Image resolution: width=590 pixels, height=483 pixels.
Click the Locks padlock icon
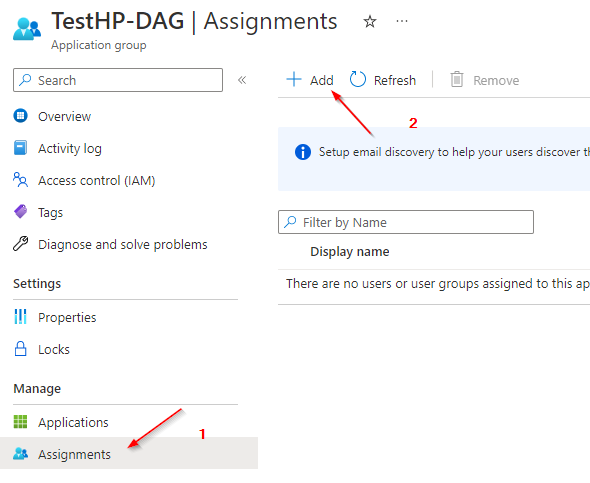tap(20, 349)
